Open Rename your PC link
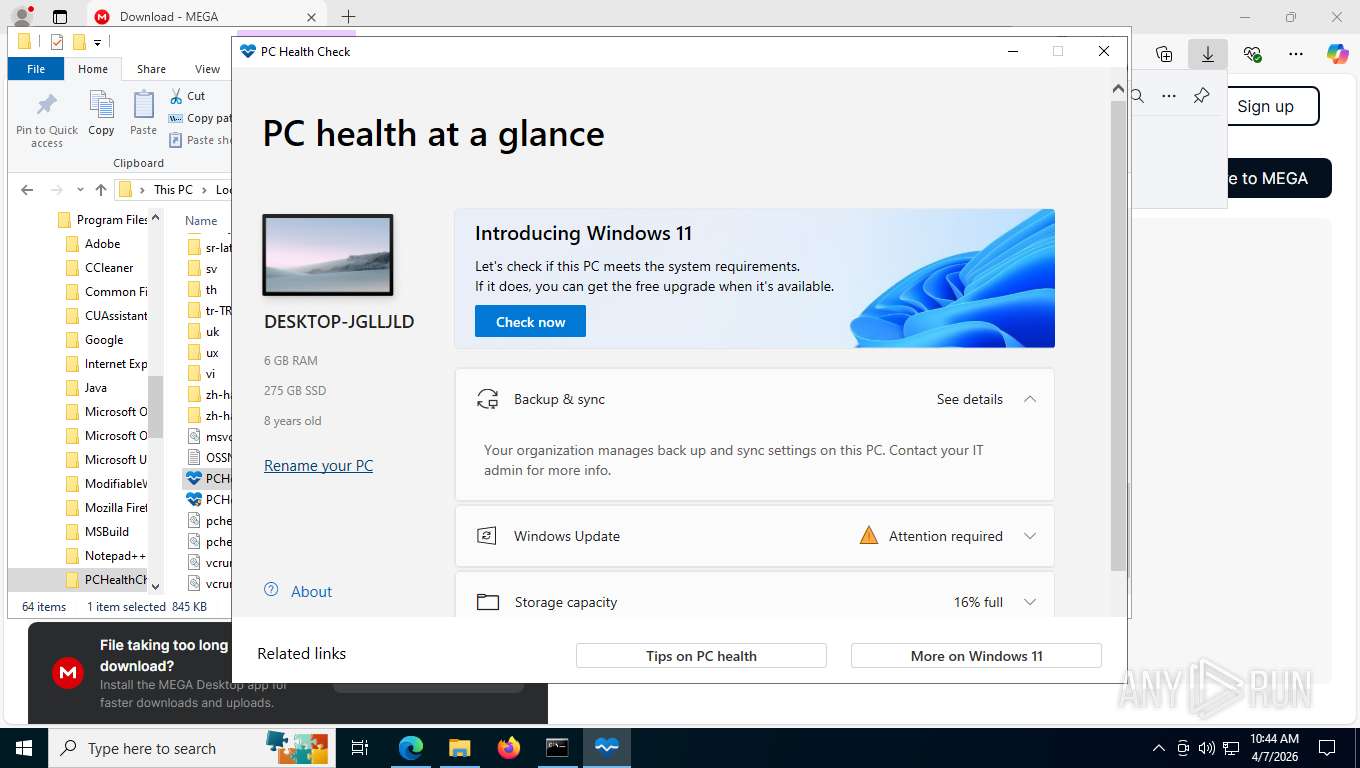 click(318, 465)
